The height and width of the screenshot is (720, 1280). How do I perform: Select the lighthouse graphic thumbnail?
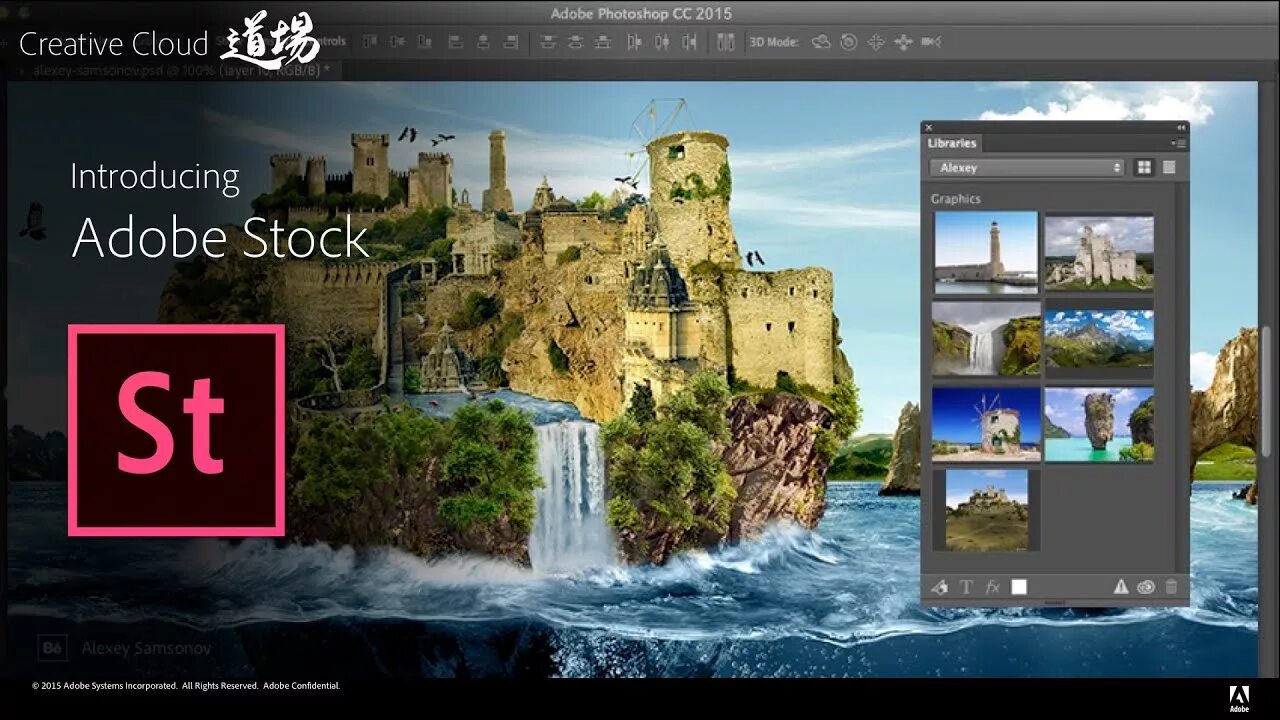[x=986, y=252]
